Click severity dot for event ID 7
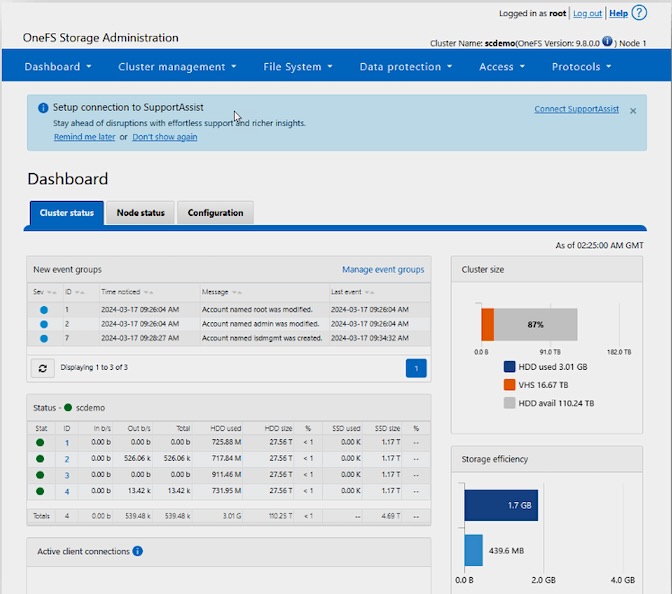Viewport: 672px width, 594px height. (x=44, y=339)
